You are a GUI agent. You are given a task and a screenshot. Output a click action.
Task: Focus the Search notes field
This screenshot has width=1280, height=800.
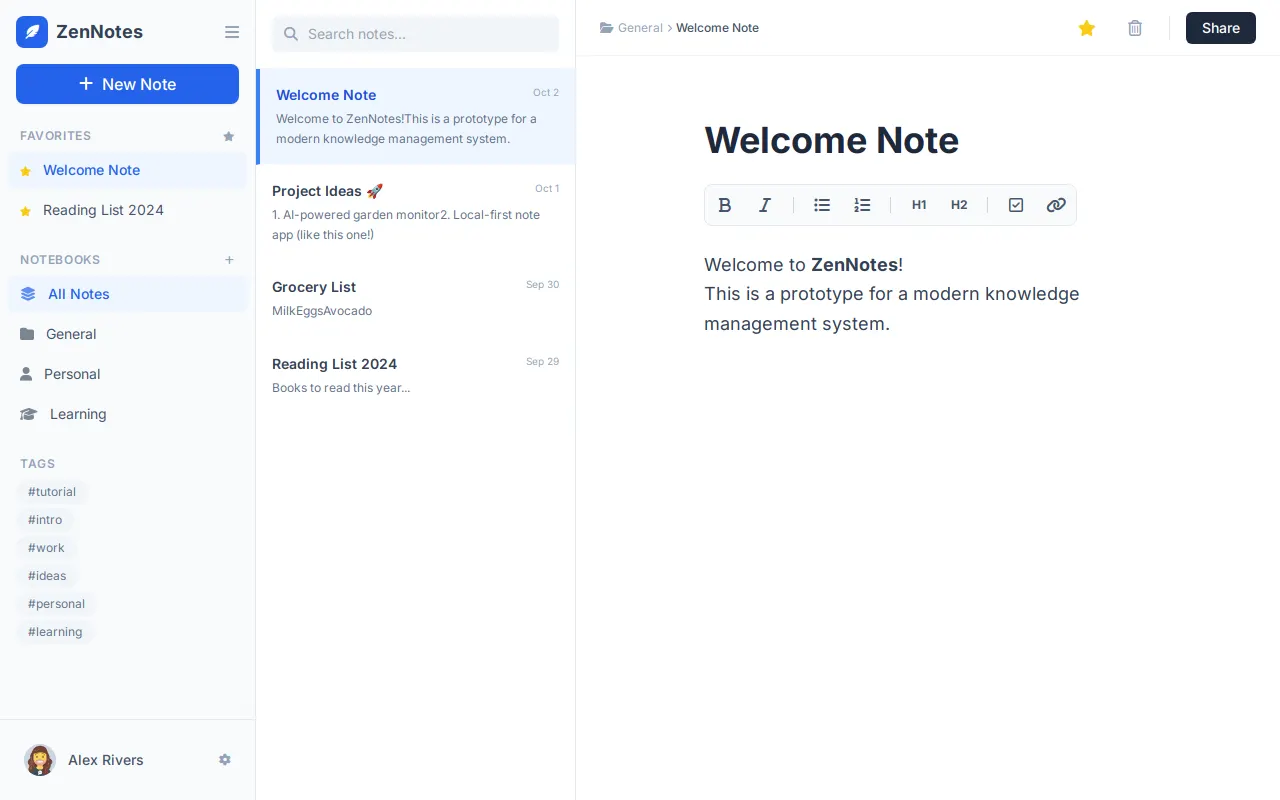pos(416,34)
